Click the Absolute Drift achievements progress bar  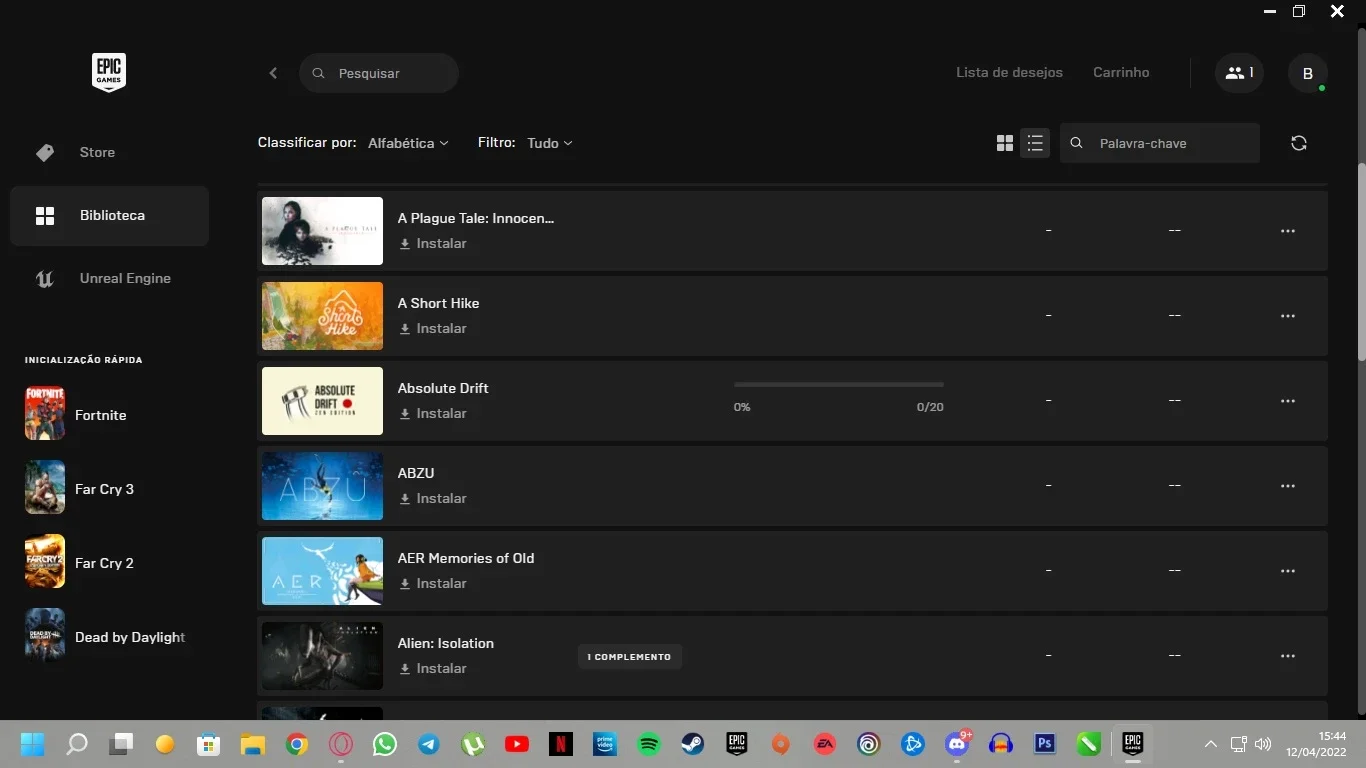[838, 384]
